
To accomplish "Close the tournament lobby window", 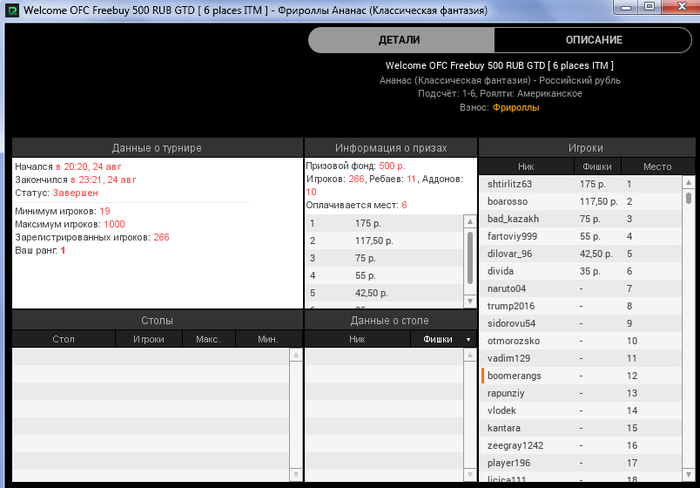I will click(681, 7).
